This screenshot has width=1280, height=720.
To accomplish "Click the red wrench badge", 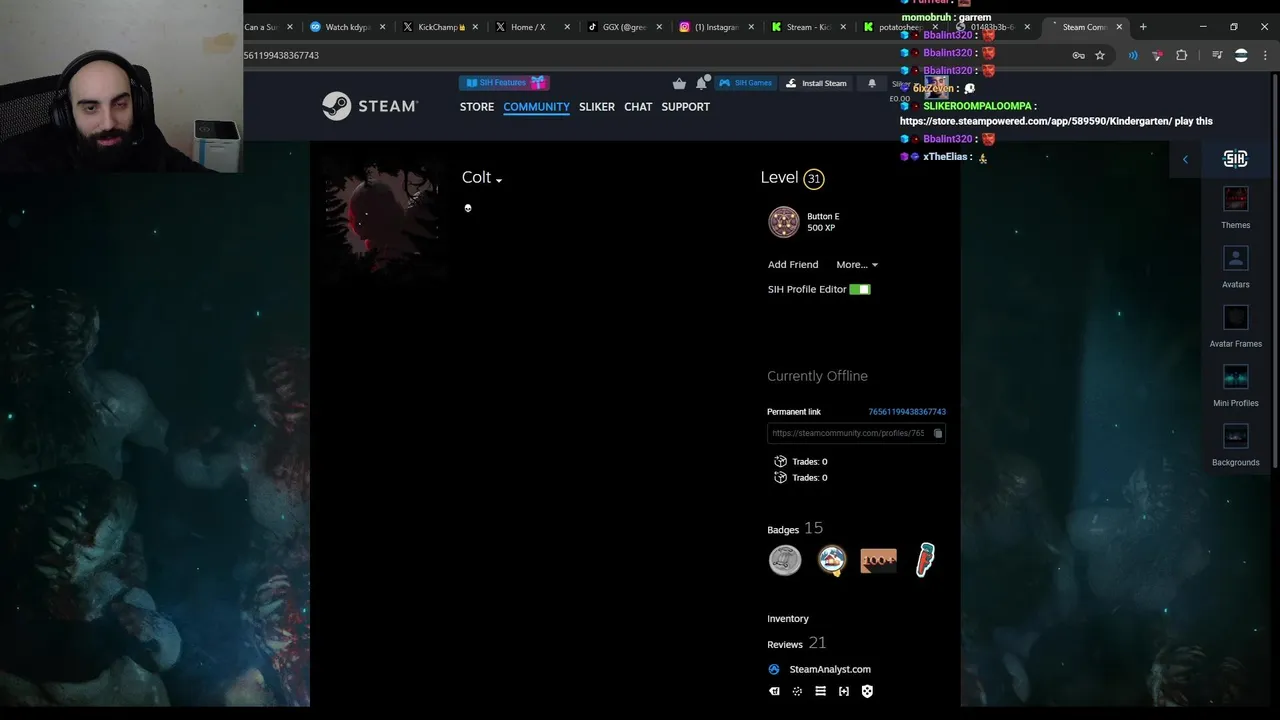I will [926, 560].
